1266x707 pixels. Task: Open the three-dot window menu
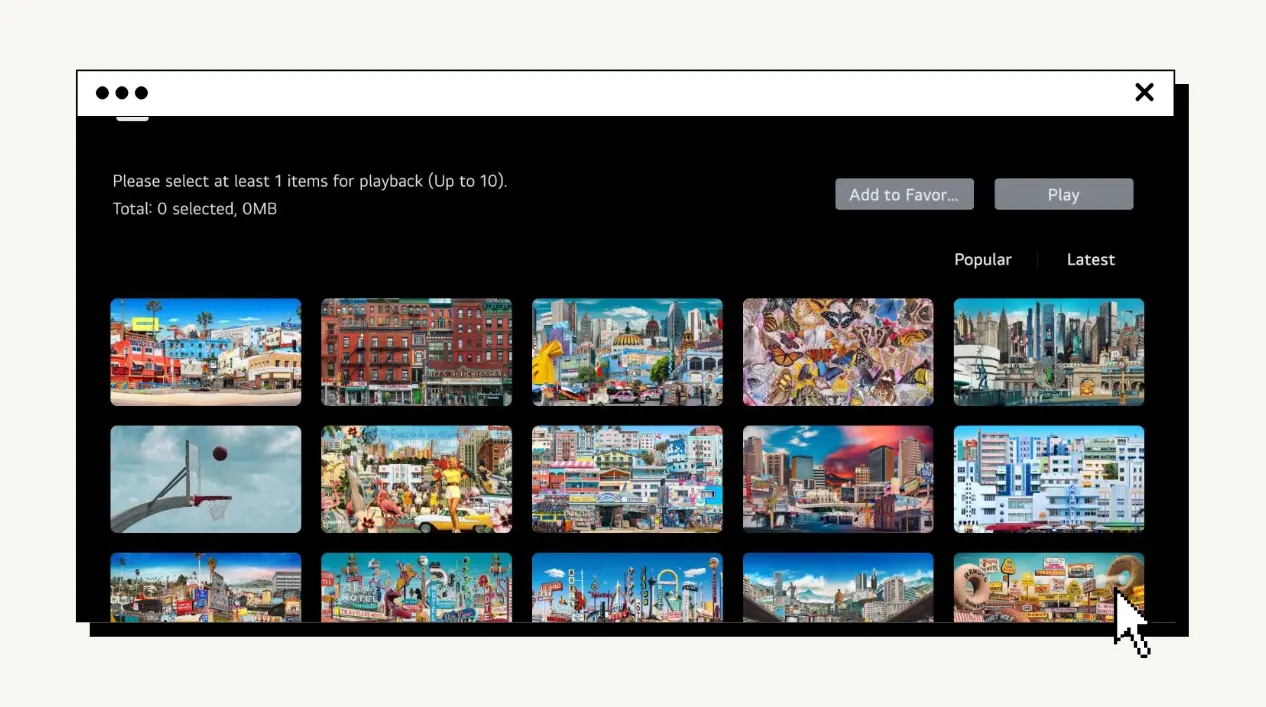tap(122, 93)
